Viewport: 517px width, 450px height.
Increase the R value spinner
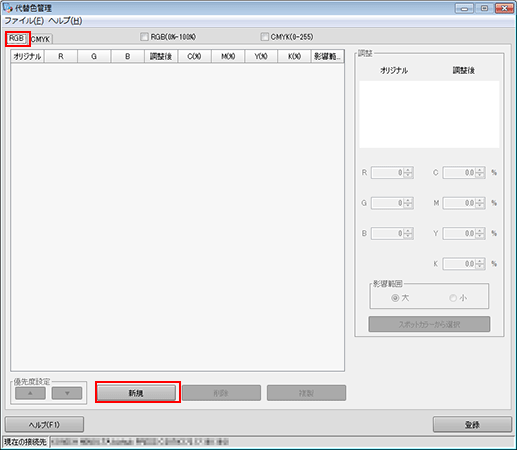408,170
